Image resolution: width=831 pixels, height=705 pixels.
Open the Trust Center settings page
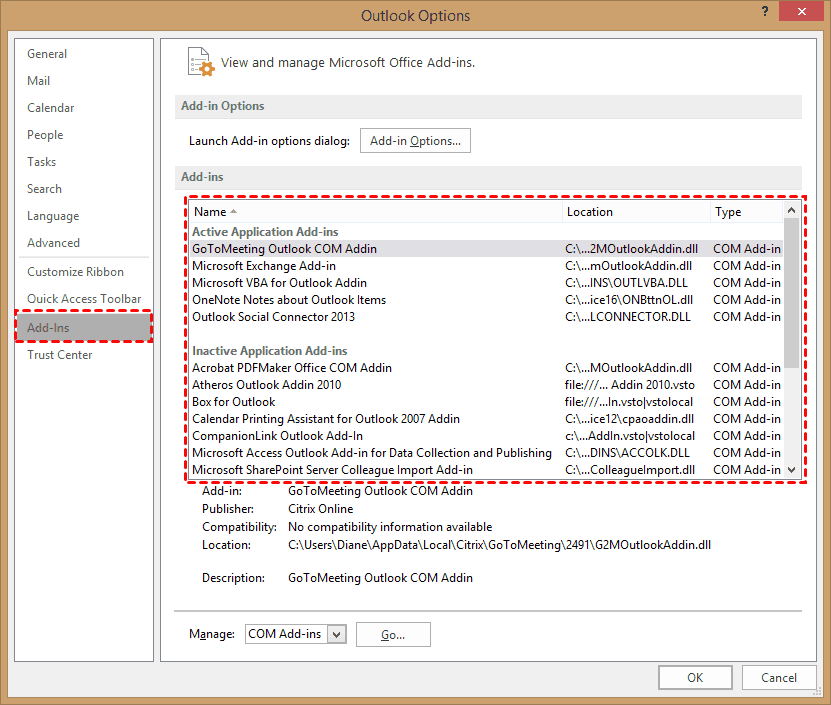59,354
